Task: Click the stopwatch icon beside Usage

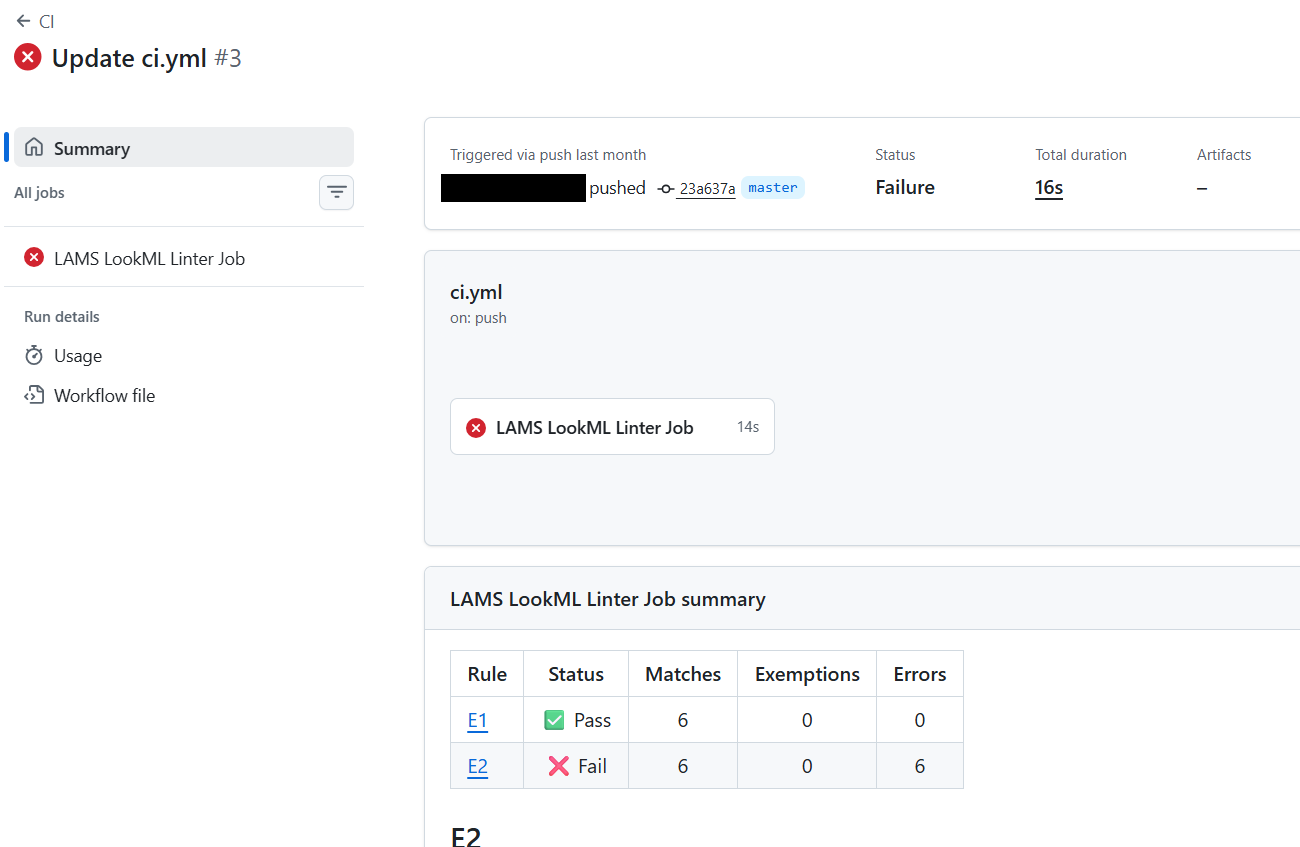Action: [34, 356]
